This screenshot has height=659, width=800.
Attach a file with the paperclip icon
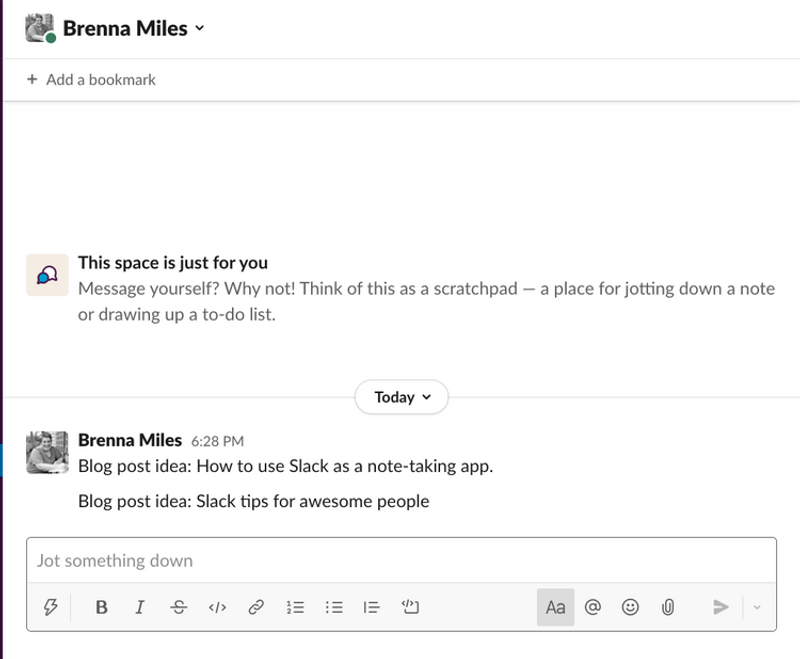point(667,607)
